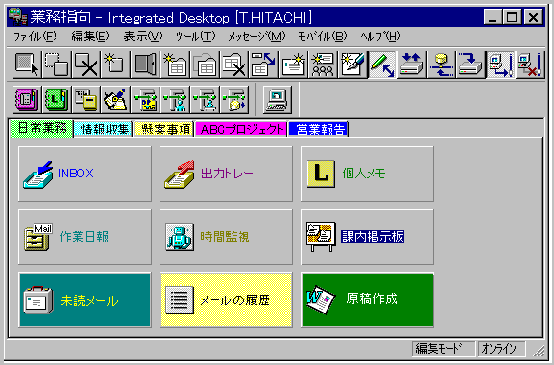The width and height of the screenshot is (554, 365).
Task: Select the button-selection cursor tool
Action: (x=27, y=65)
